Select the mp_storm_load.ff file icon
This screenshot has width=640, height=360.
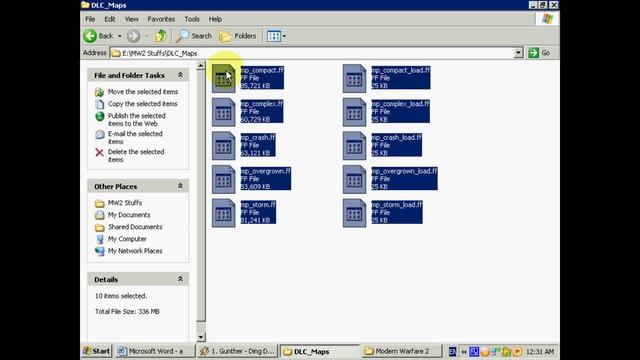click(354, 213)
